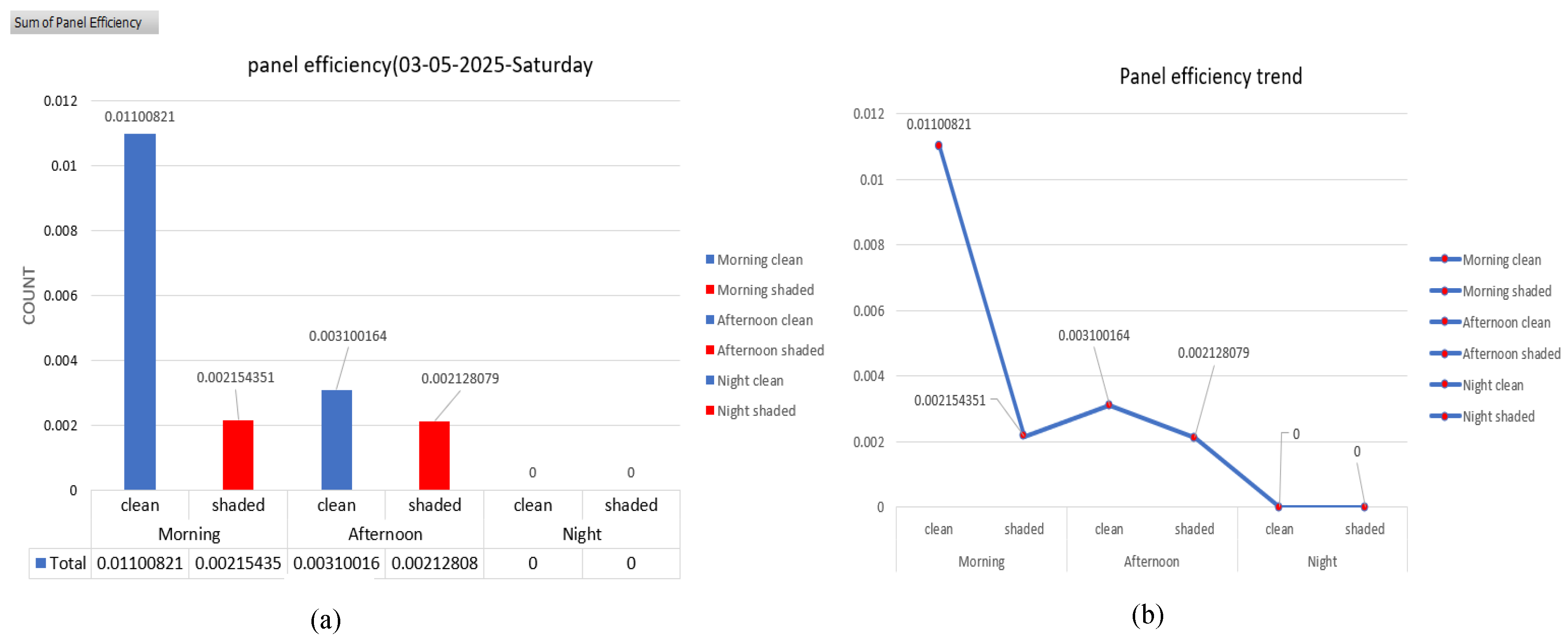Click Afternoon clean legend marker in the line chart
Viewport: 1568px width, 640px height.
click(x=1445, y=322)
